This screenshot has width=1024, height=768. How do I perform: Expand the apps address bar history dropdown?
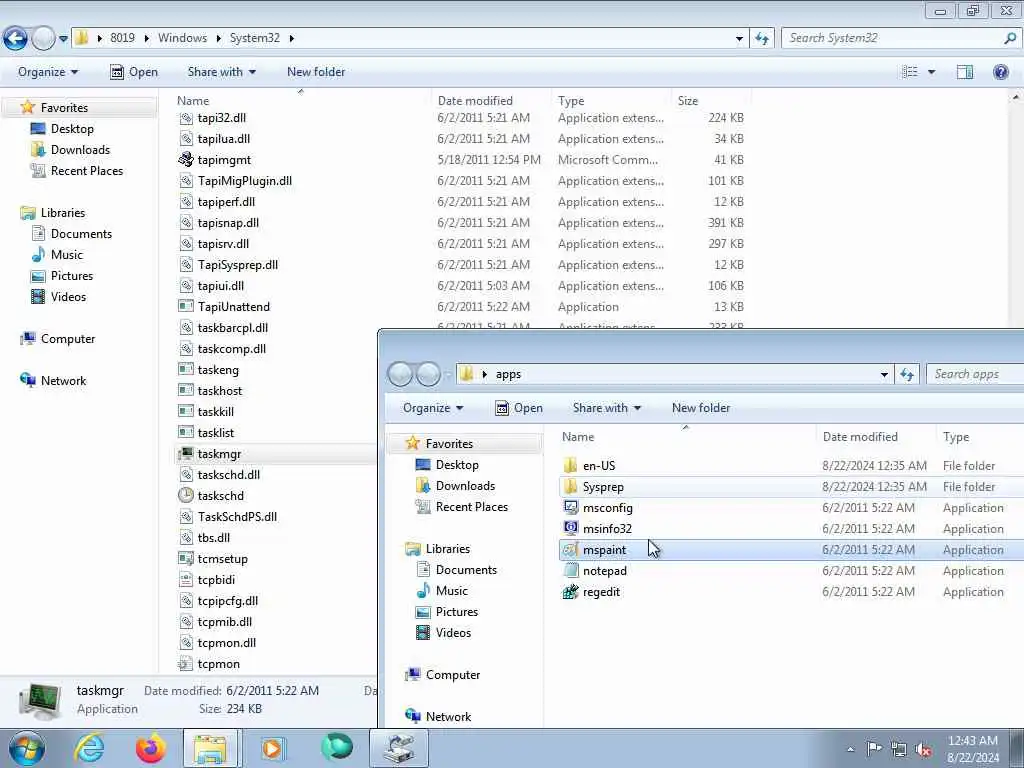pyautogui.click(x=884, y=375)
